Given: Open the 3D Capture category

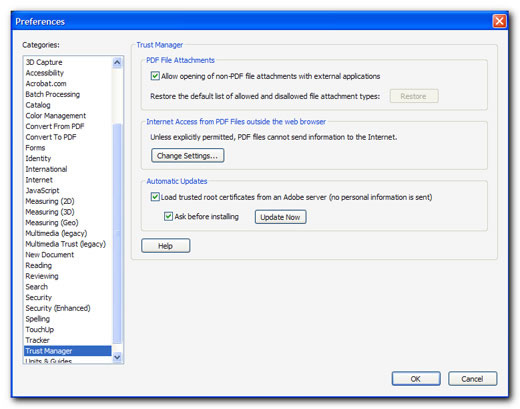Looking at the screenshot, I should 44,62.
